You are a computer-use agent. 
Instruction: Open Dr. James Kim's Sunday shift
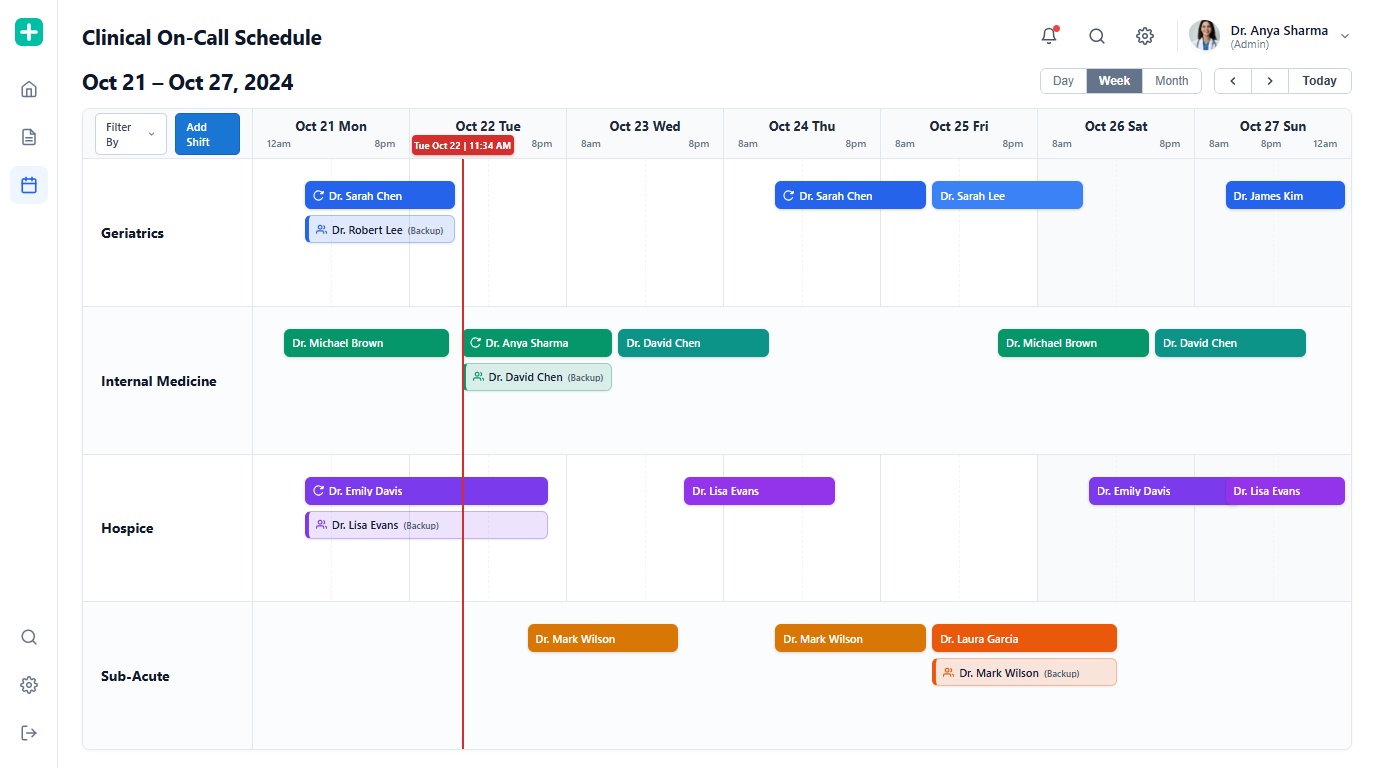tap(1285, 195)
